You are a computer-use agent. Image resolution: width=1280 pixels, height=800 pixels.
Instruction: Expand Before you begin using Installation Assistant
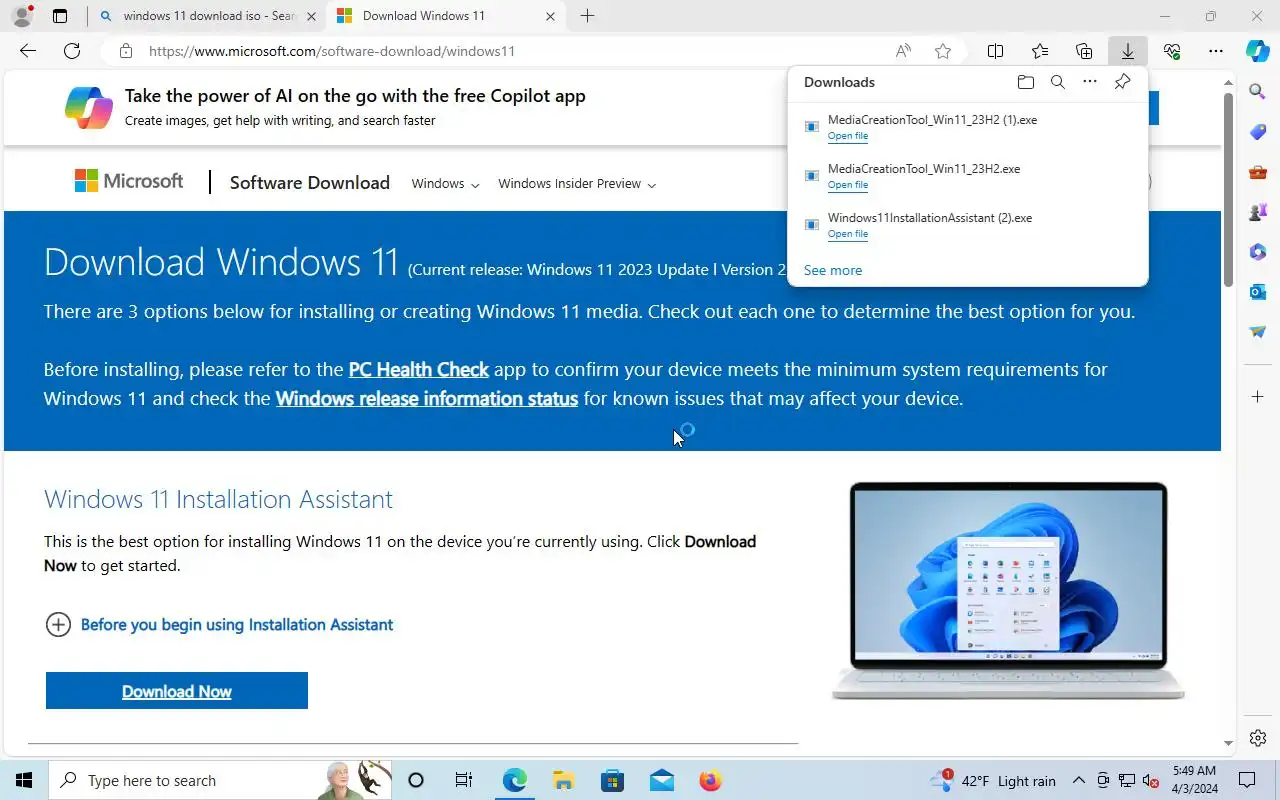point(220,625)
